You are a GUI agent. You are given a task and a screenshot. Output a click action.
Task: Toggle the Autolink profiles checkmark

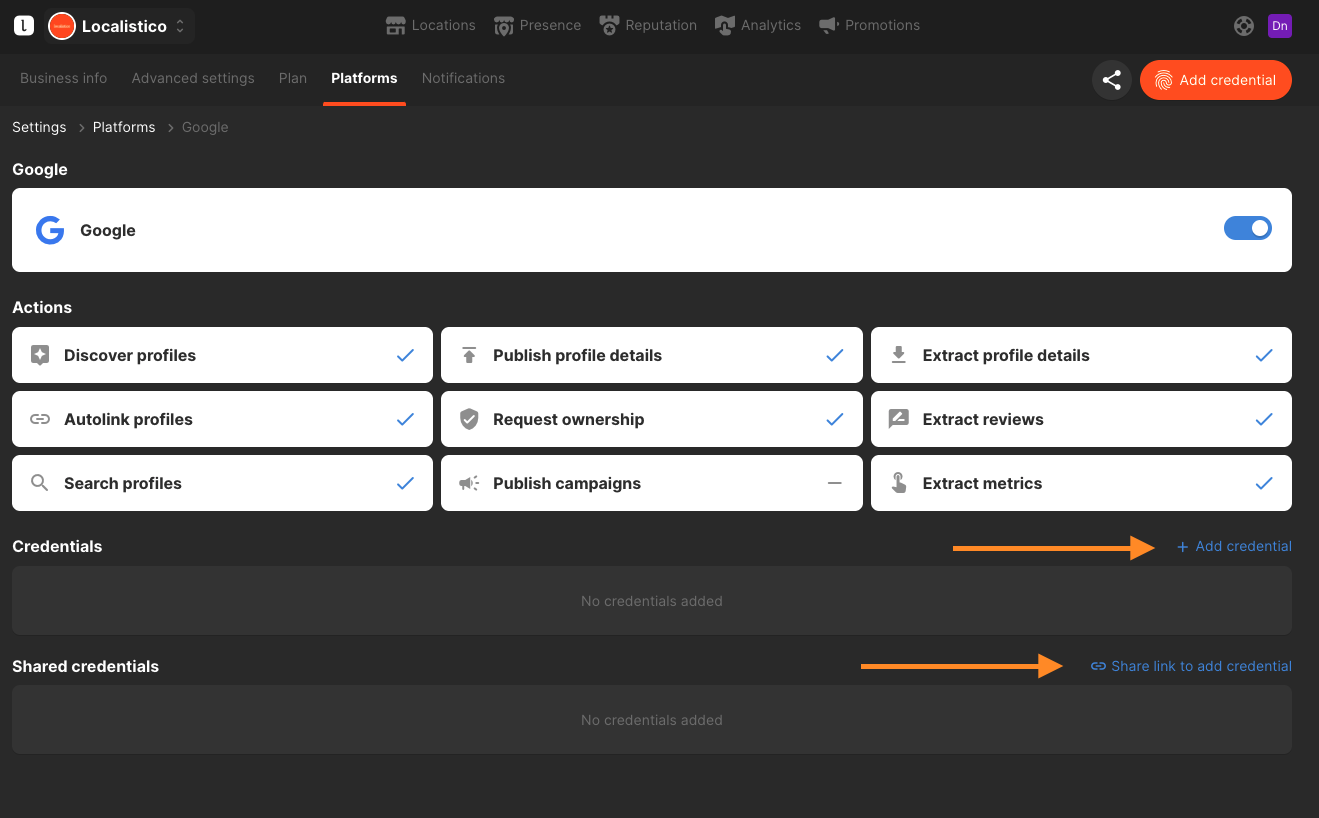click(x=405, y=419)
